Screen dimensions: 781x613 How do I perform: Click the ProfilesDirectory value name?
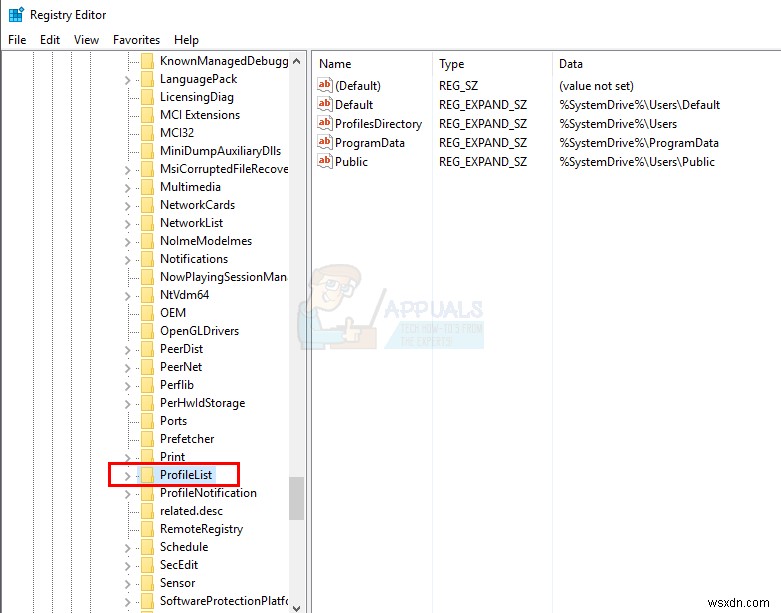point(379,123)
